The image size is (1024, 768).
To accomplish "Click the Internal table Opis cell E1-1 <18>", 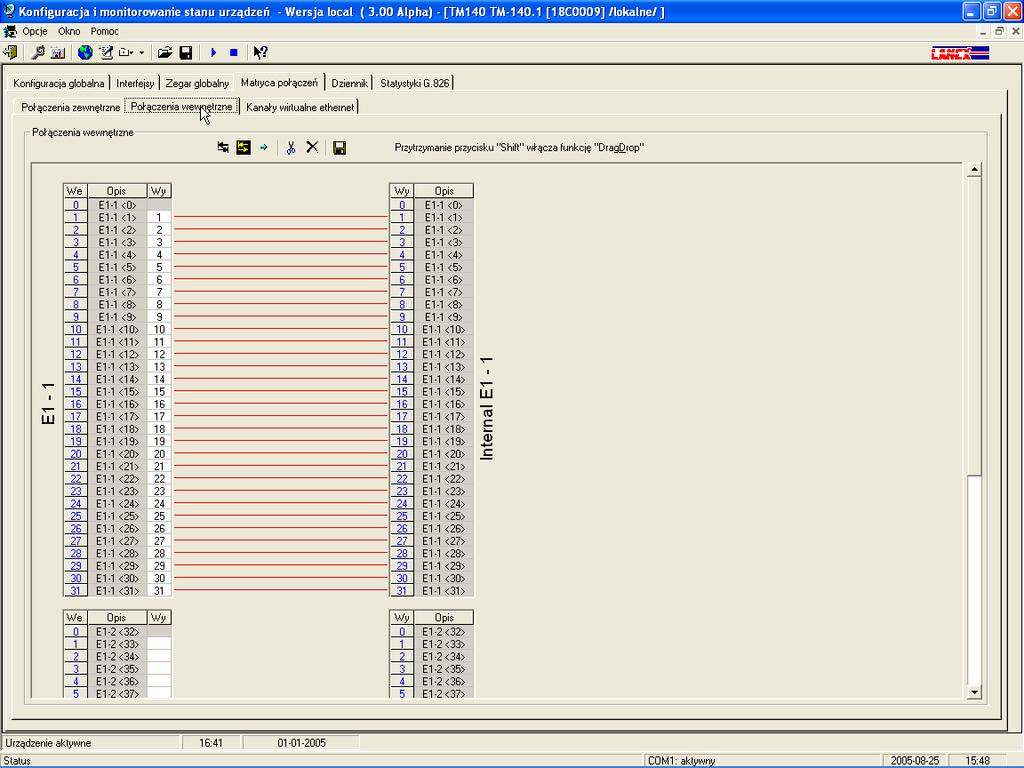I will click(x=443, y=429).
